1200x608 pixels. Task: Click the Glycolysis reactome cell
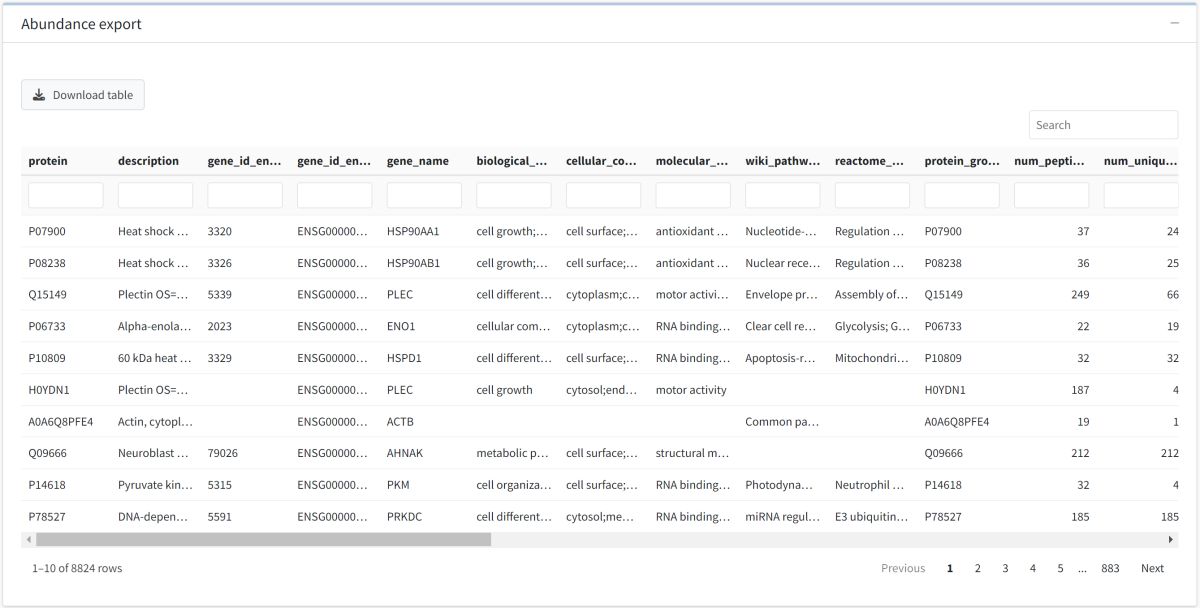872,326
